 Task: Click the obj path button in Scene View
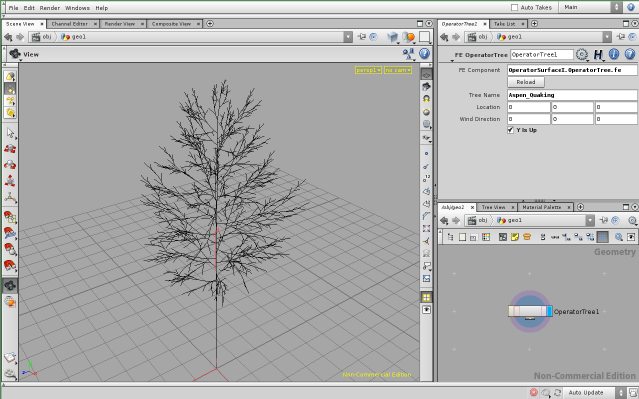click(x=42, y=37)
